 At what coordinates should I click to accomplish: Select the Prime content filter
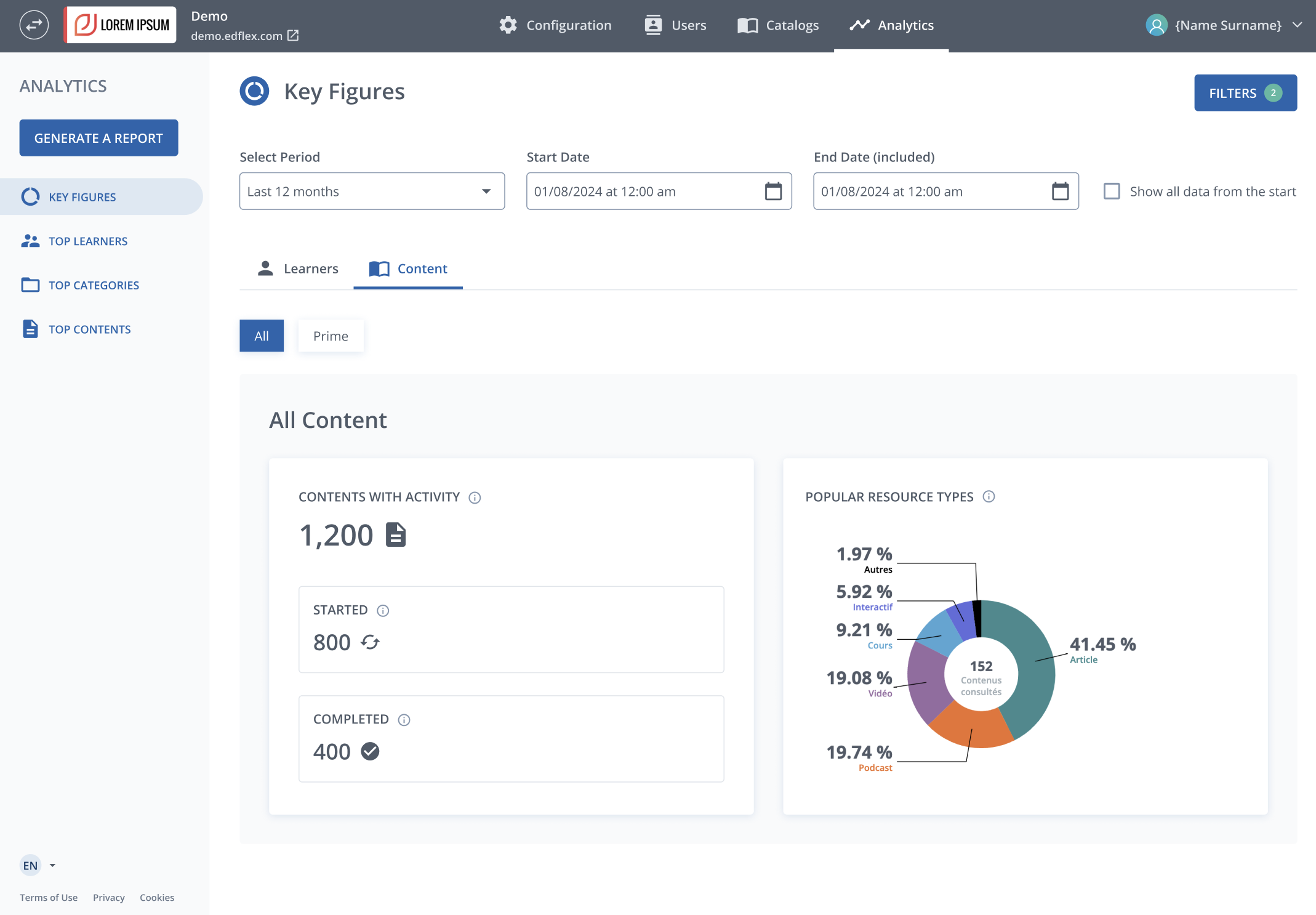click(x=331, y=336)
